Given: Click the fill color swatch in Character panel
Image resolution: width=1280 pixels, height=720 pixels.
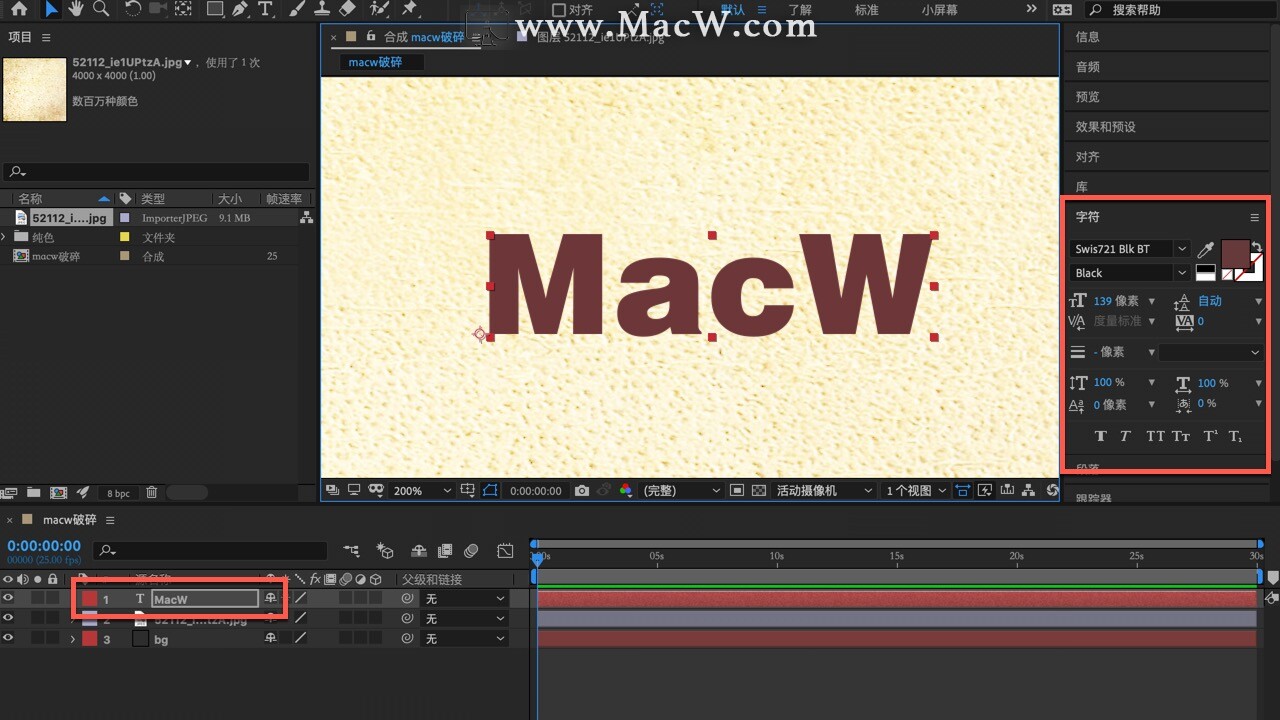Looking at the screenshot, I should 1236,254.
